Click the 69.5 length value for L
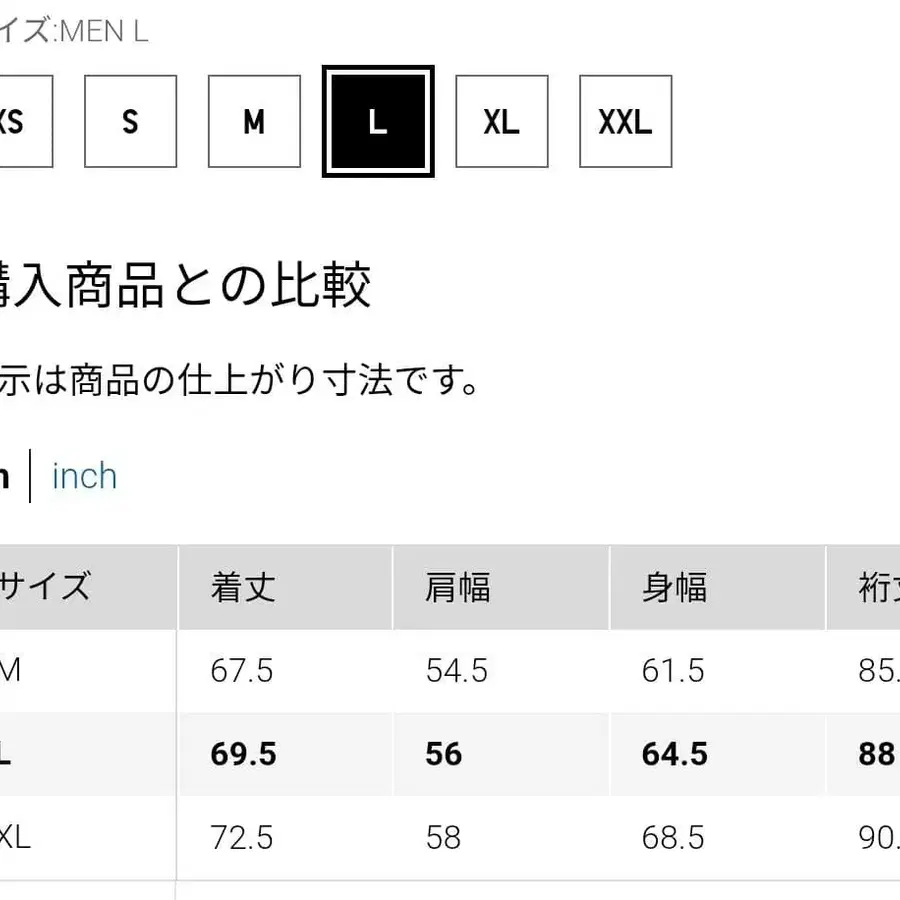The width and height of the screenshot is (900, 900). pyautogui.click(x=243, y=753)
